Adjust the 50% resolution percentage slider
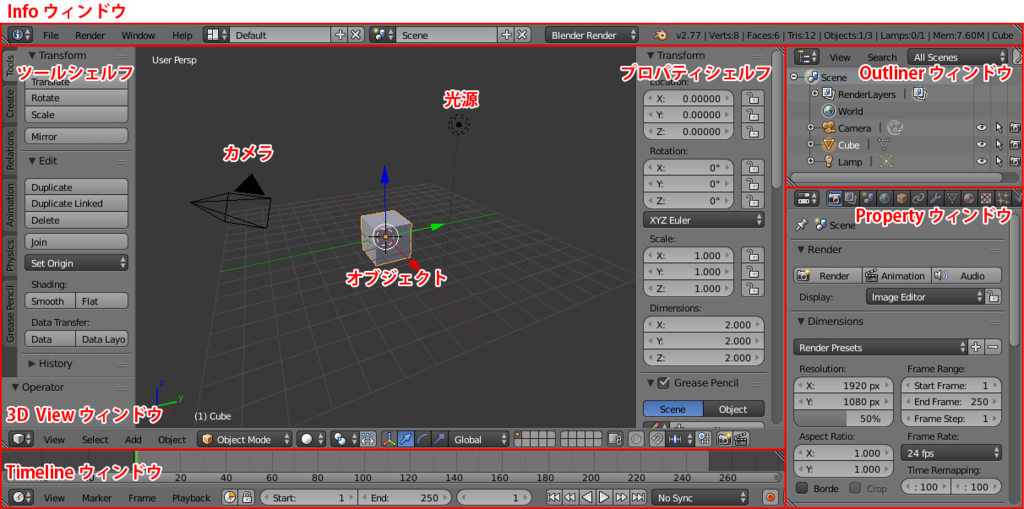Image resolution: width=1024 pixels, height=509 pixels. click(843, 418)
